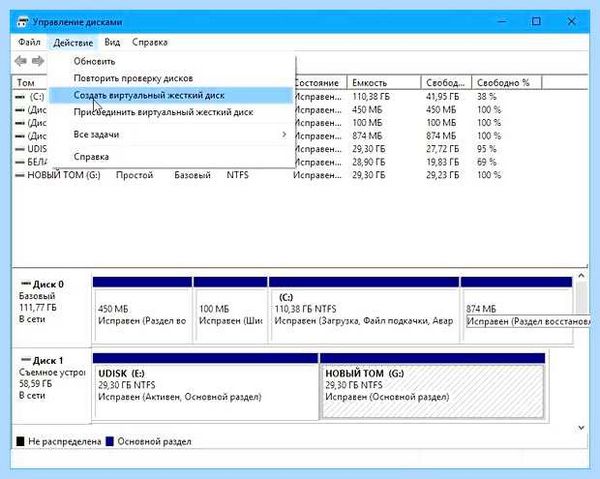600x479 pixels.
Task: Click the Том column header
Action: tap(30, 83)
